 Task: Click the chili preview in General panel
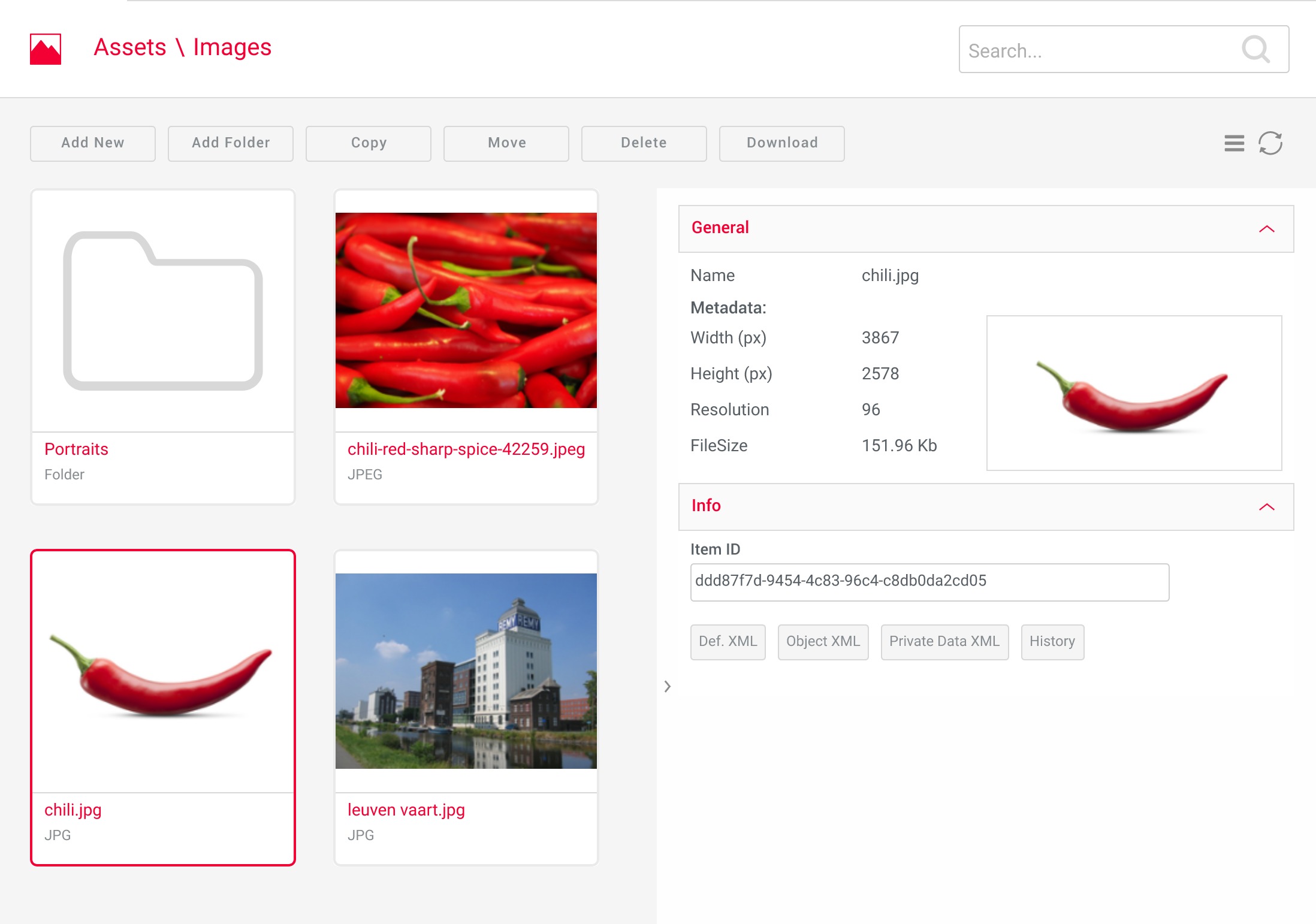pyautogui.click(x=1134, y=393)
